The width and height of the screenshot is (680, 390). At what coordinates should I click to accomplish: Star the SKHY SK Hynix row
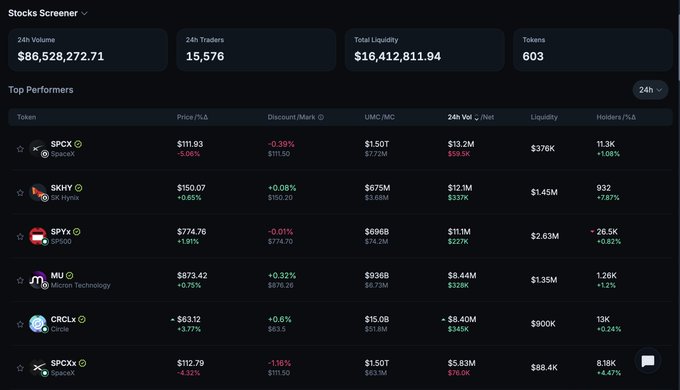pos(20,193)
